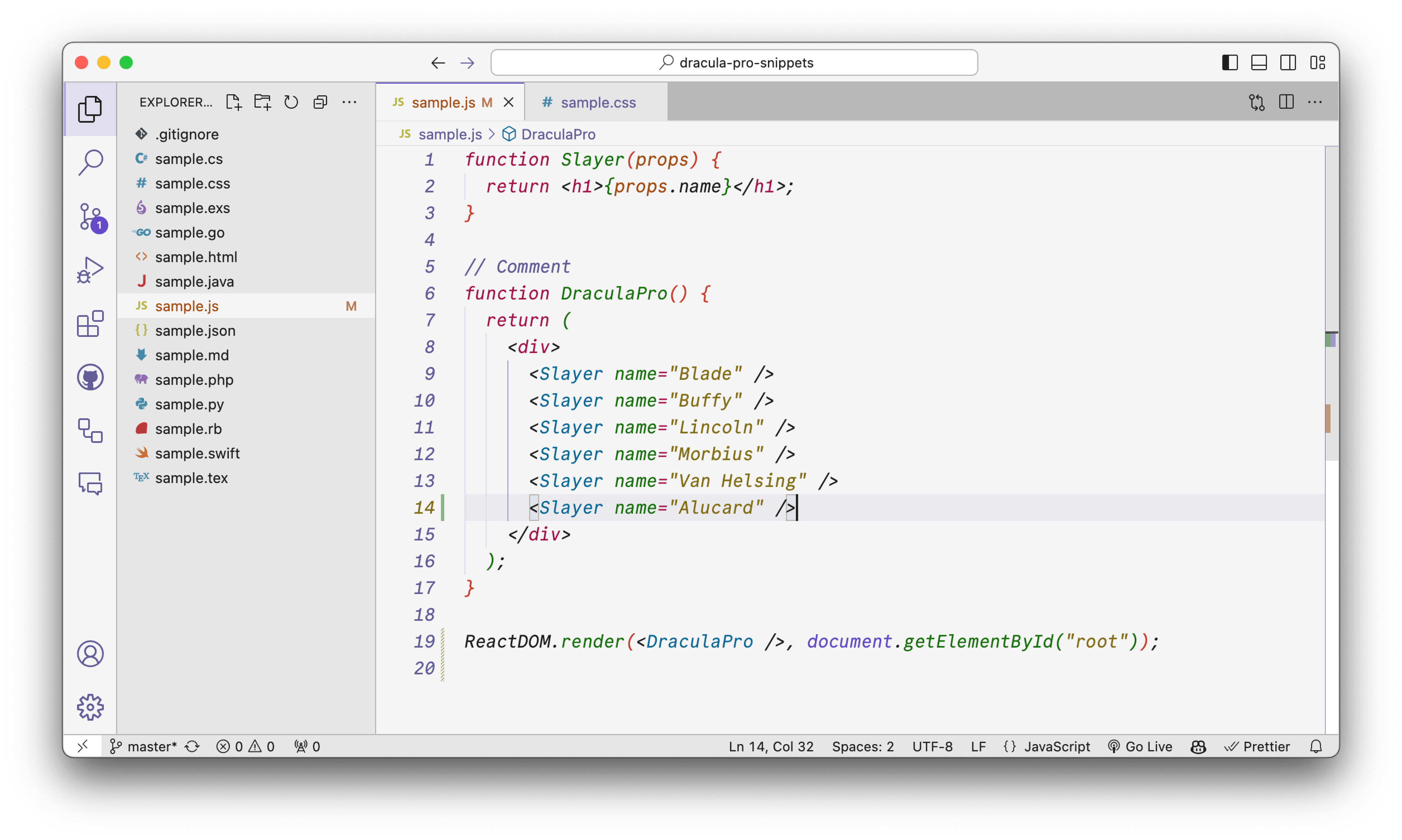The image size is (1402, 840).
Task: Toggle the primary side bar visibility
Action: (x=1229, y=62)
